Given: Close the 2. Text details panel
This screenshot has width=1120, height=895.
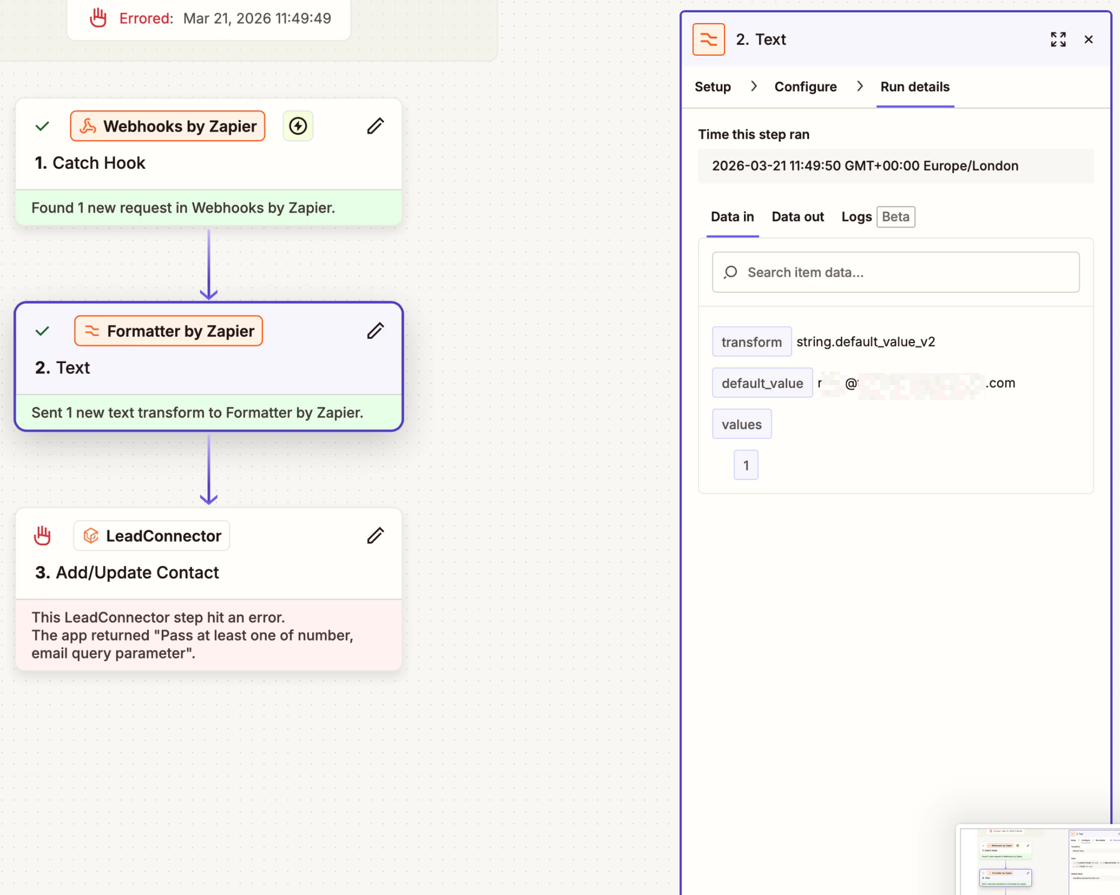Looking at the screenshot, I should click(1089, 40).
